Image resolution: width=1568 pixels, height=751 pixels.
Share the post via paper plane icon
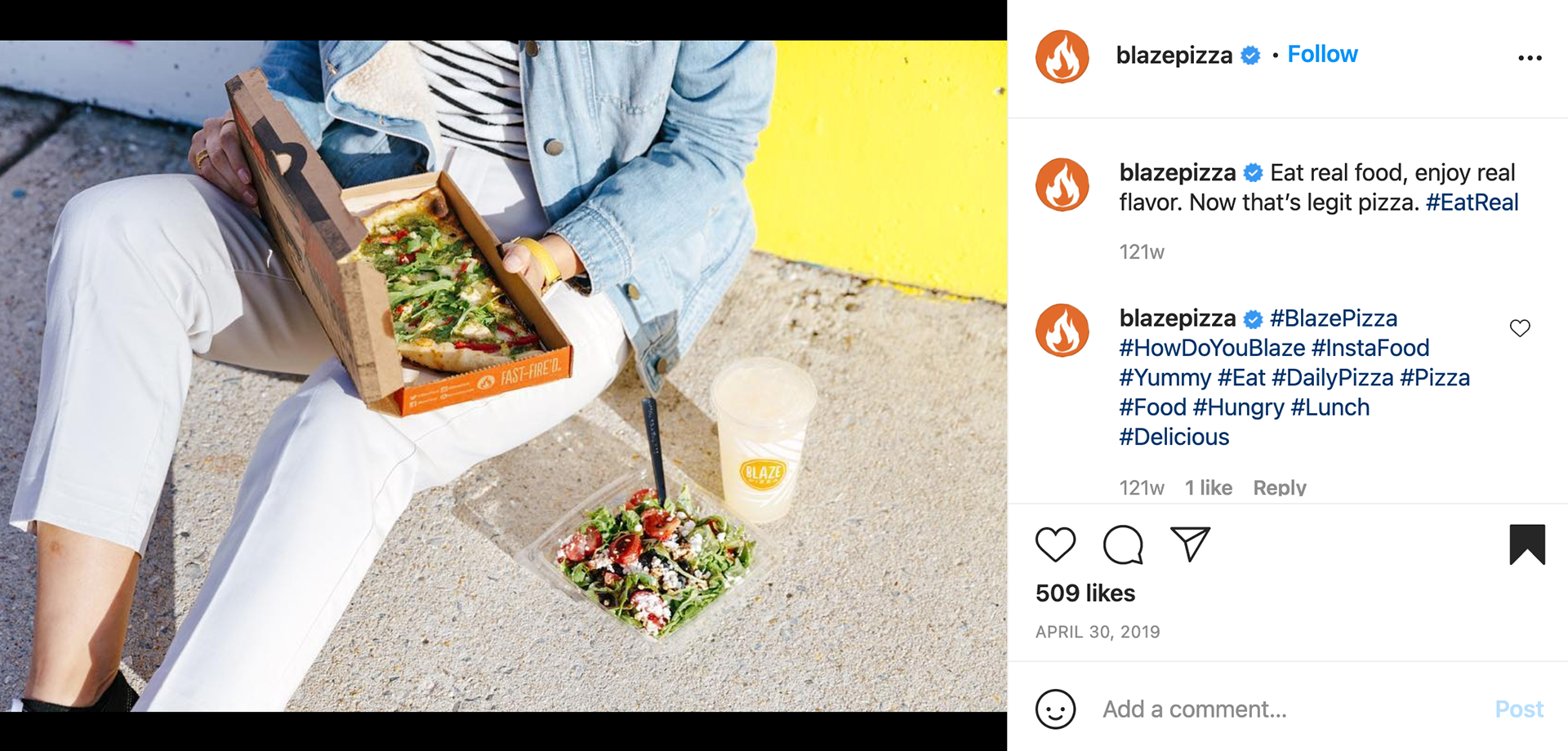[1190, 544]
